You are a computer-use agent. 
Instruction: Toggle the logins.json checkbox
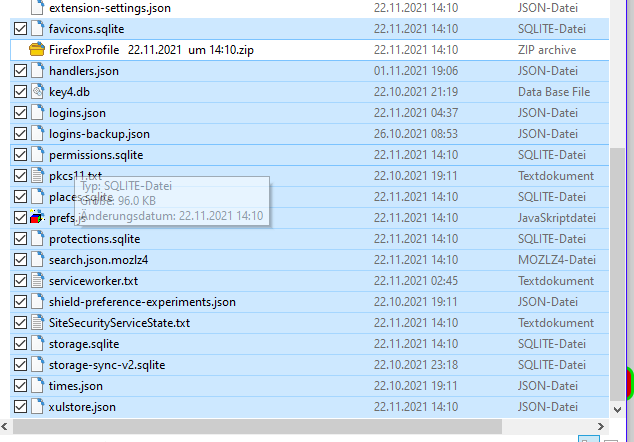(x=20, y=113)
